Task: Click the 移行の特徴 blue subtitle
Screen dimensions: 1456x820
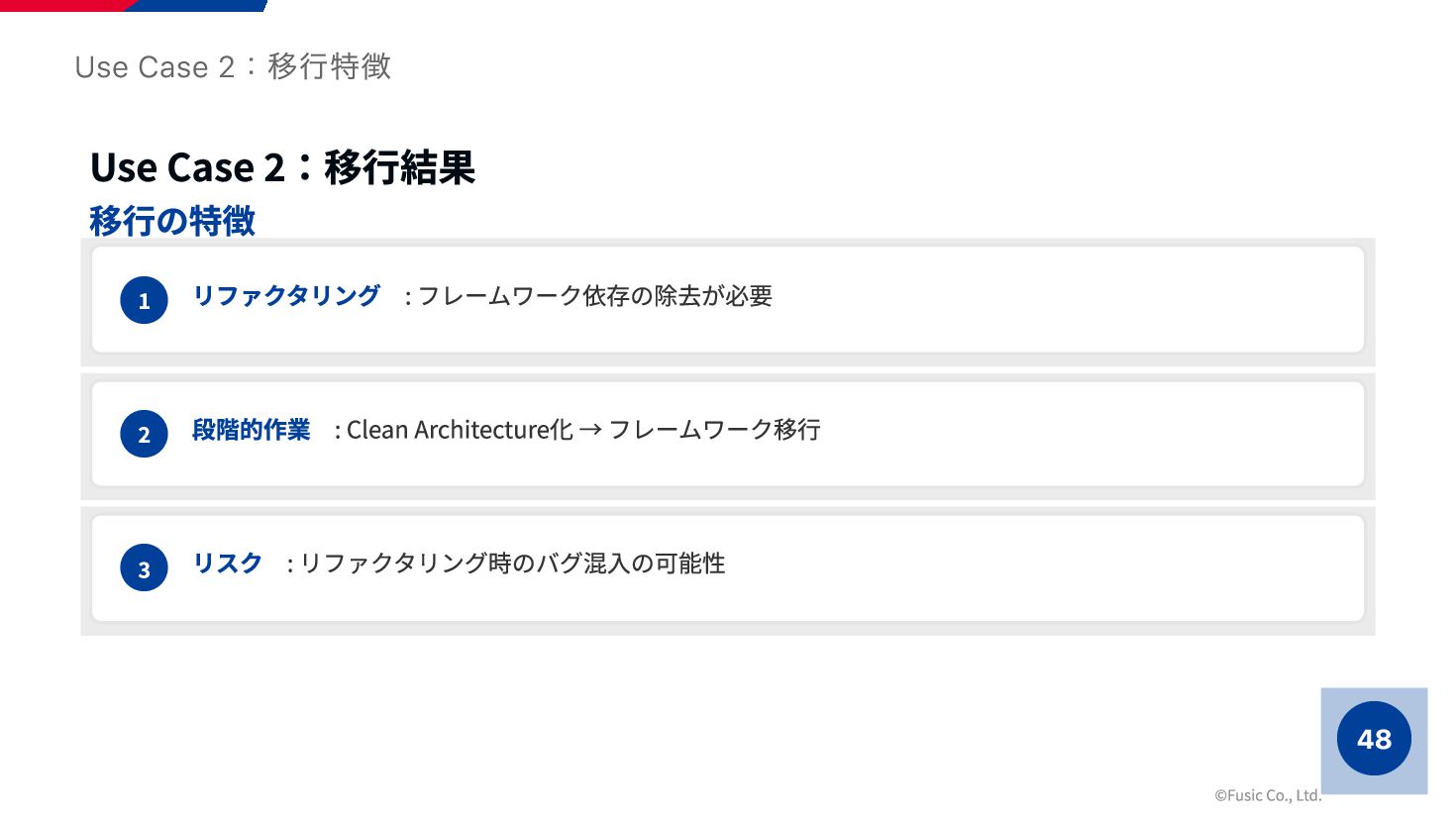Action: [x=172, y=220]
